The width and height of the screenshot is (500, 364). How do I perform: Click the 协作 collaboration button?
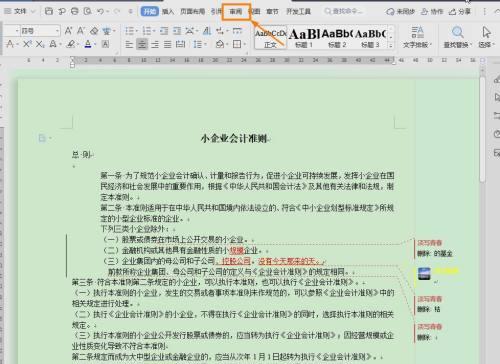(x=432, y=12)
